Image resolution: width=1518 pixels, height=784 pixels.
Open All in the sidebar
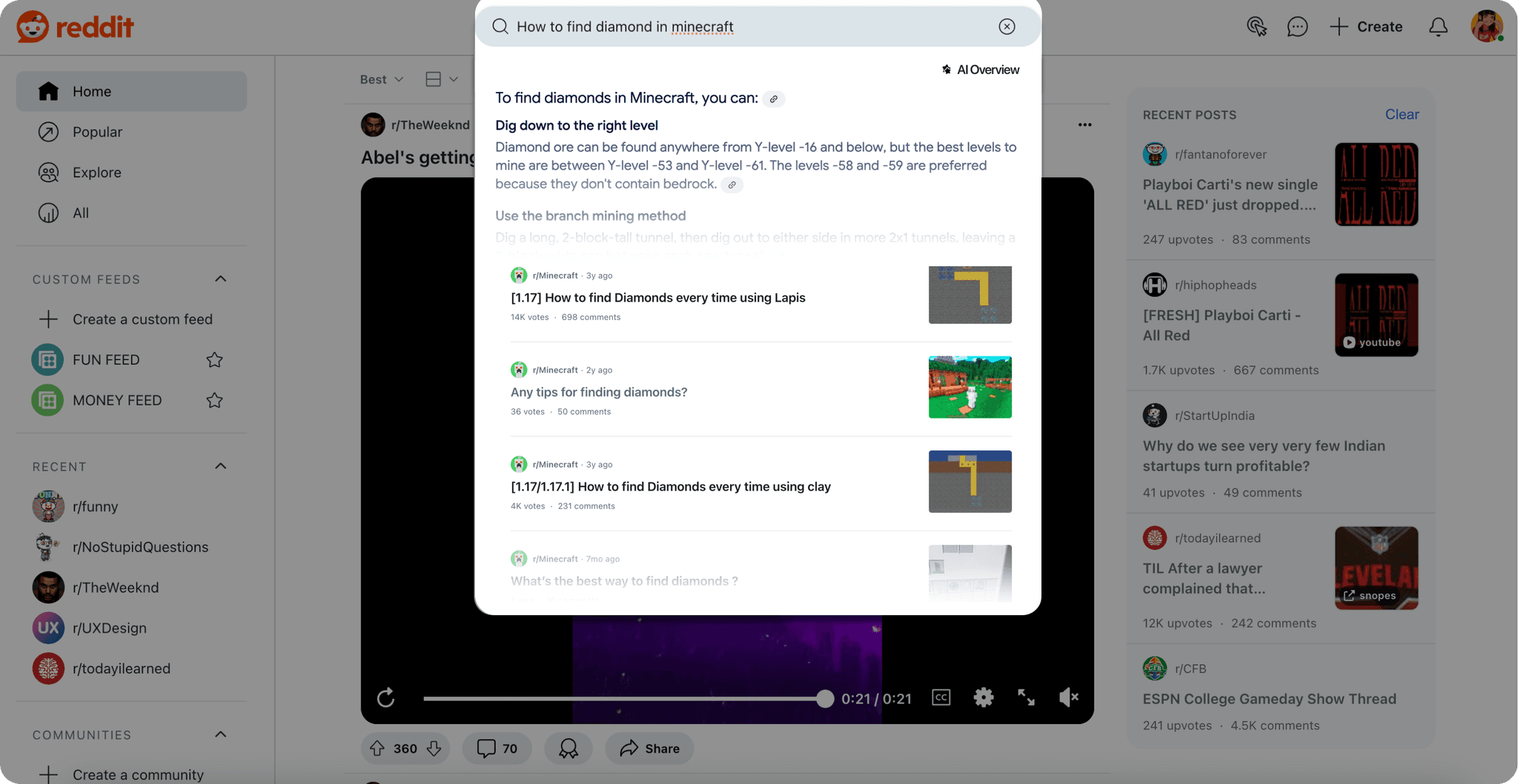click(x=132, y=213)
